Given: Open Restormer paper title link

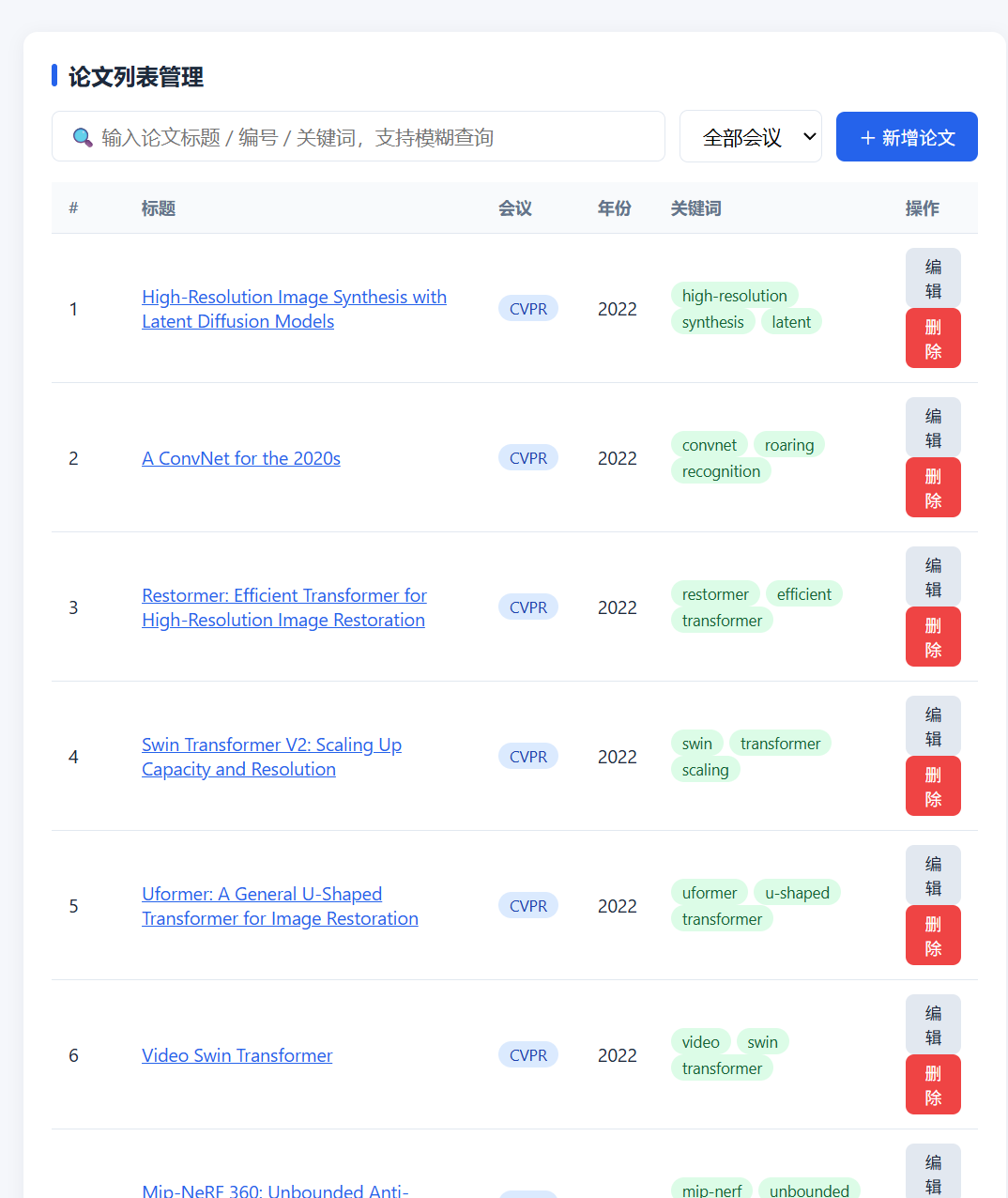Looking at the screenshot, I should 284,607.
